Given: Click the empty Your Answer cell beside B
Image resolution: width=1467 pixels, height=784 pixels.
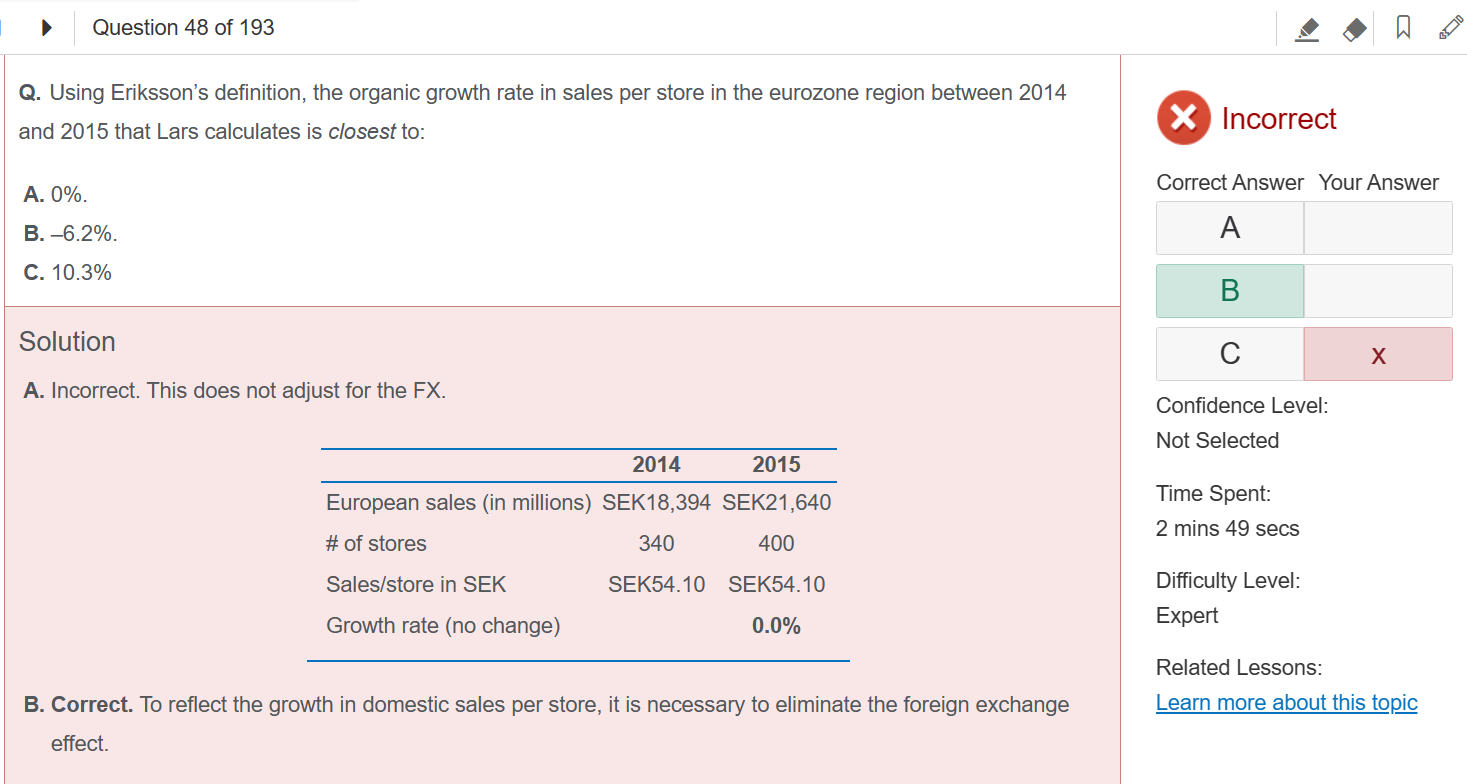Looking at the screenshot, I should coord(1378,291).
